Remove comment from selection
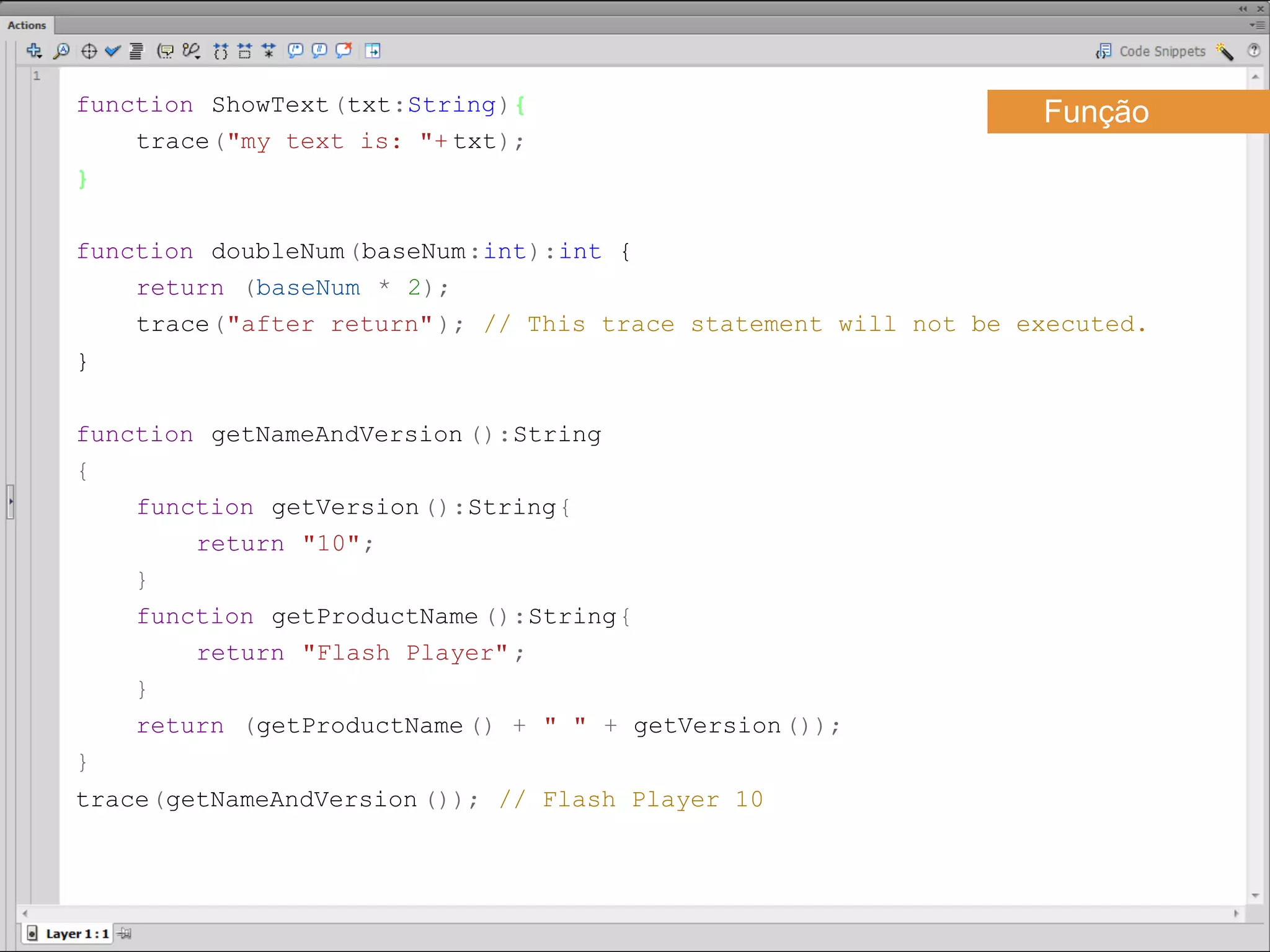Screen dimensions: 1270x952 pos(344,51)
